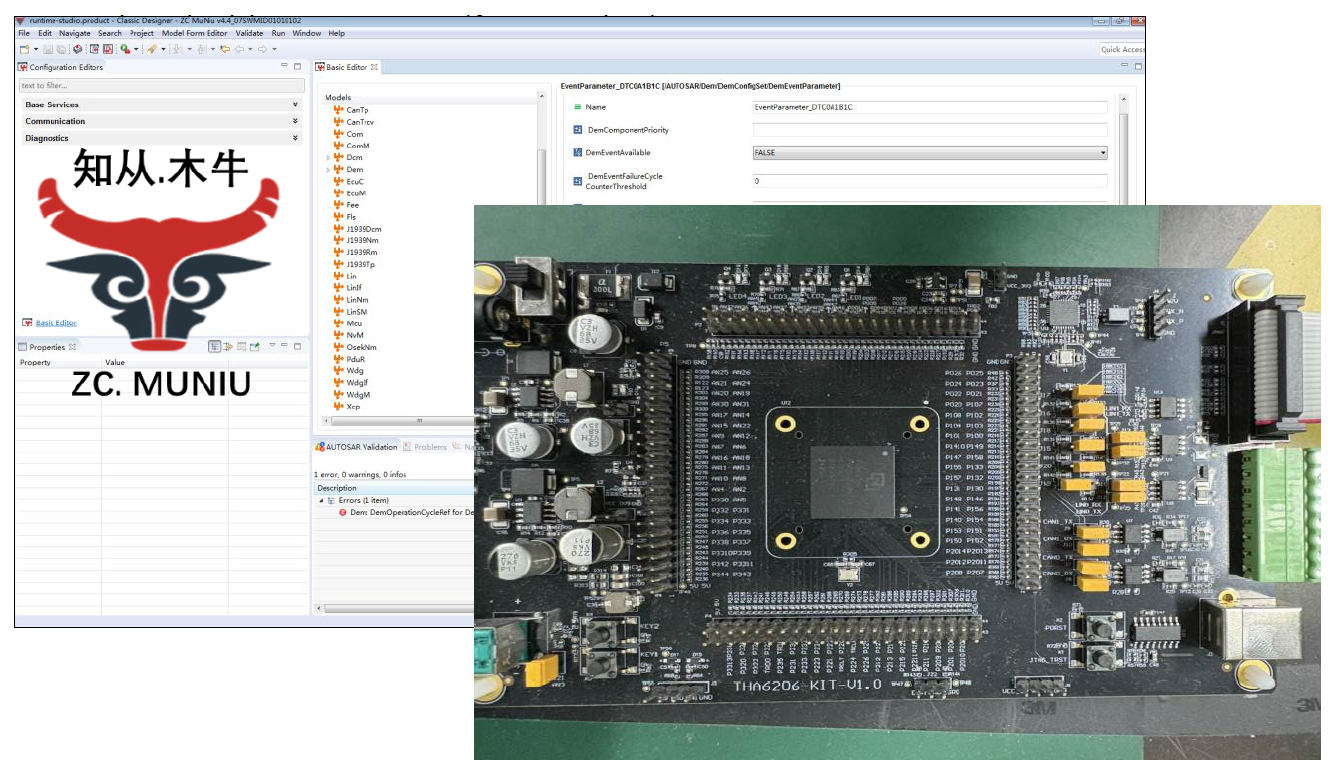Click the Com module icon

pos(339,134)
